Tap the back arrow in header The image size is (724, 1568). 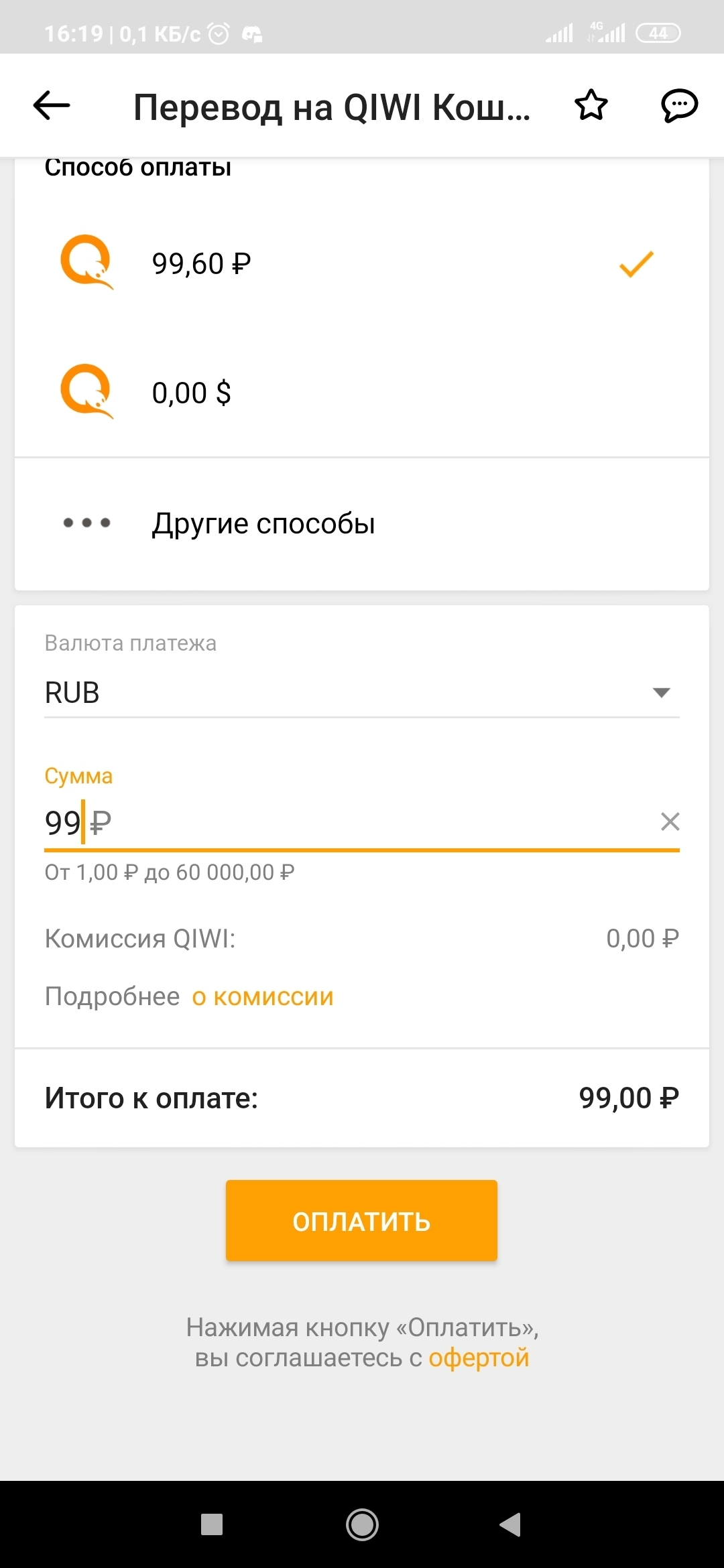click(x=52, y=105)
